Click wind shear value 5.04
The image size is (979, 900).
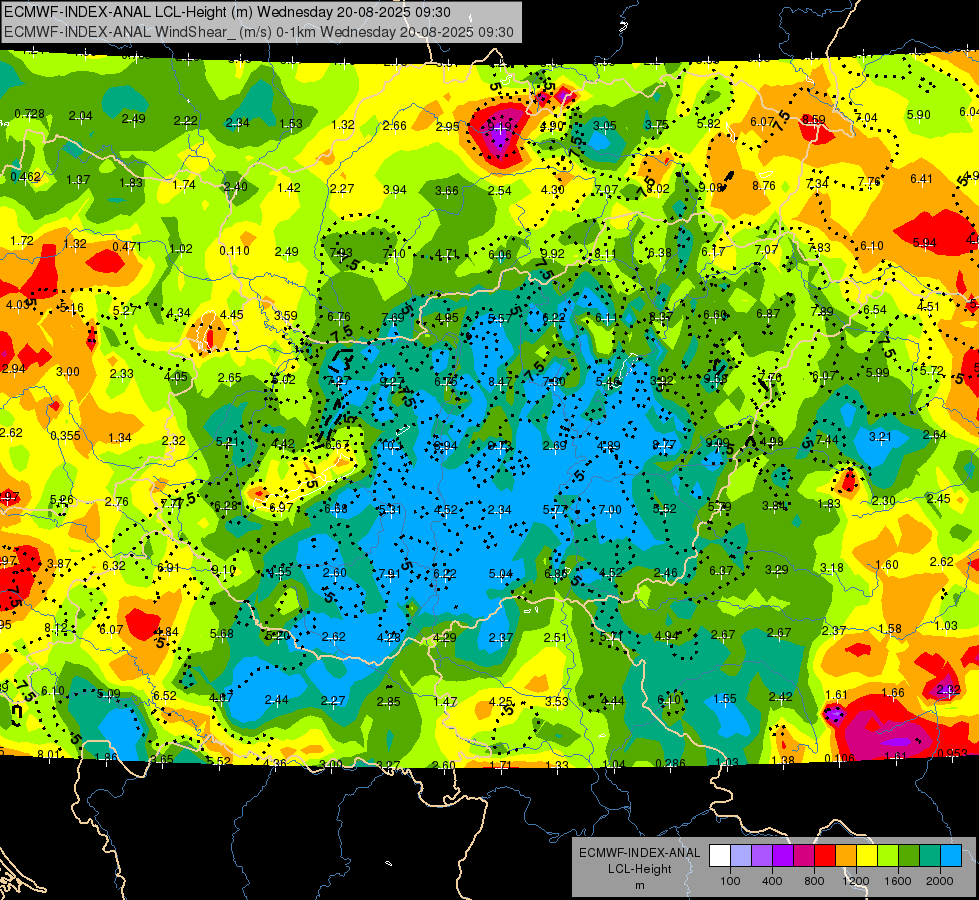[501, 573]
